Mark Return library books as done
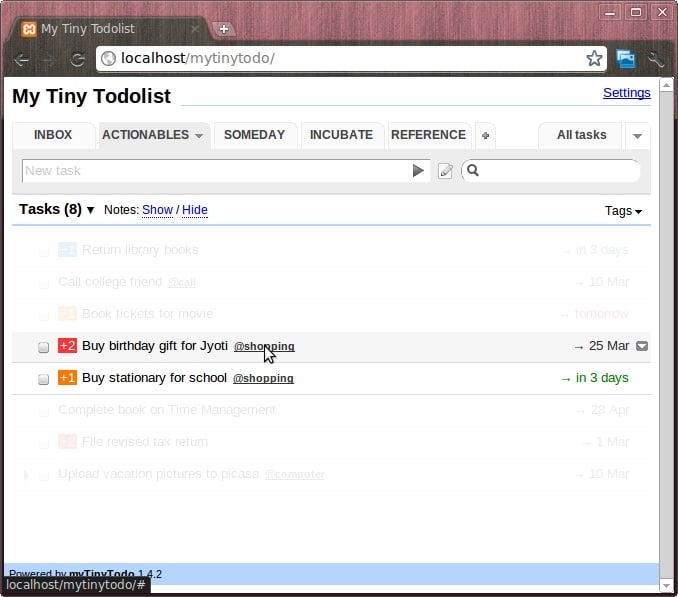The width and height of the screenshot is (678, 597). click(x=43, y=251)
